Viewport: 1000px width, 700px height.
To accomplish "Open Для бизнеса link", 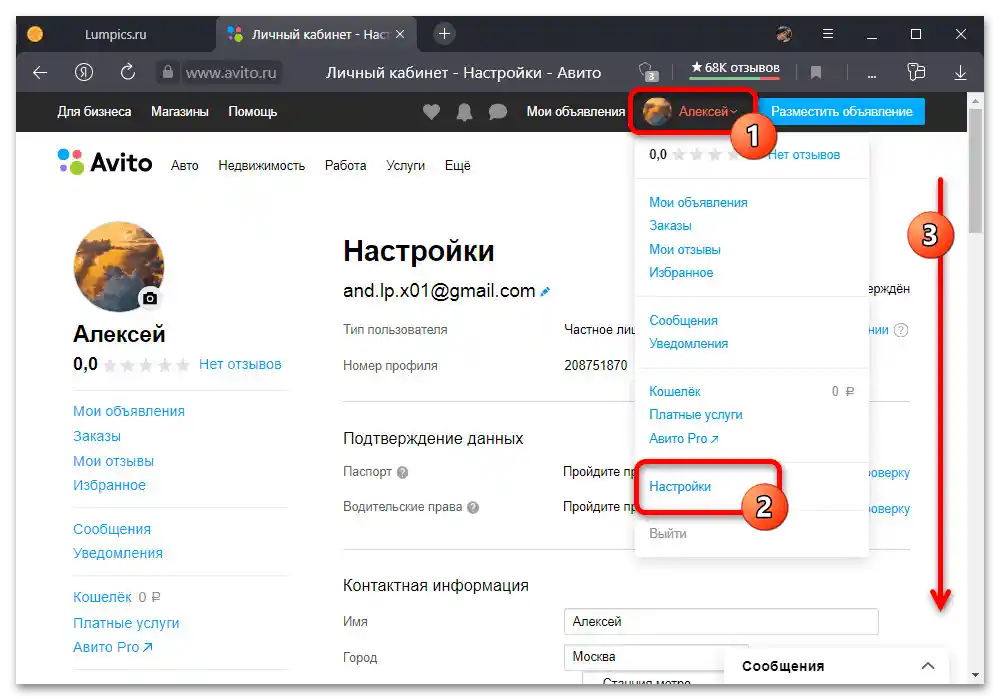I will point(94,112).
